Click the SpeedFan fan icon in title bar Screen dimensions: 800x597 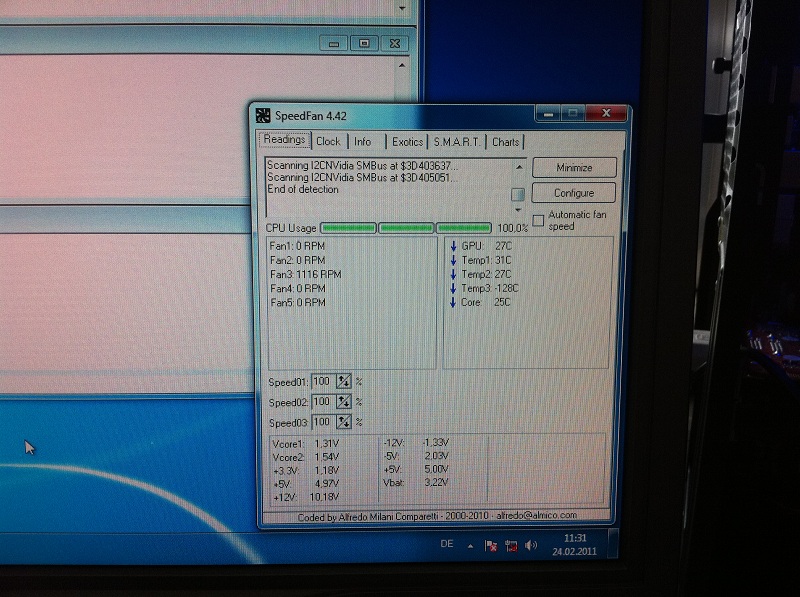[x=263, y=115]
